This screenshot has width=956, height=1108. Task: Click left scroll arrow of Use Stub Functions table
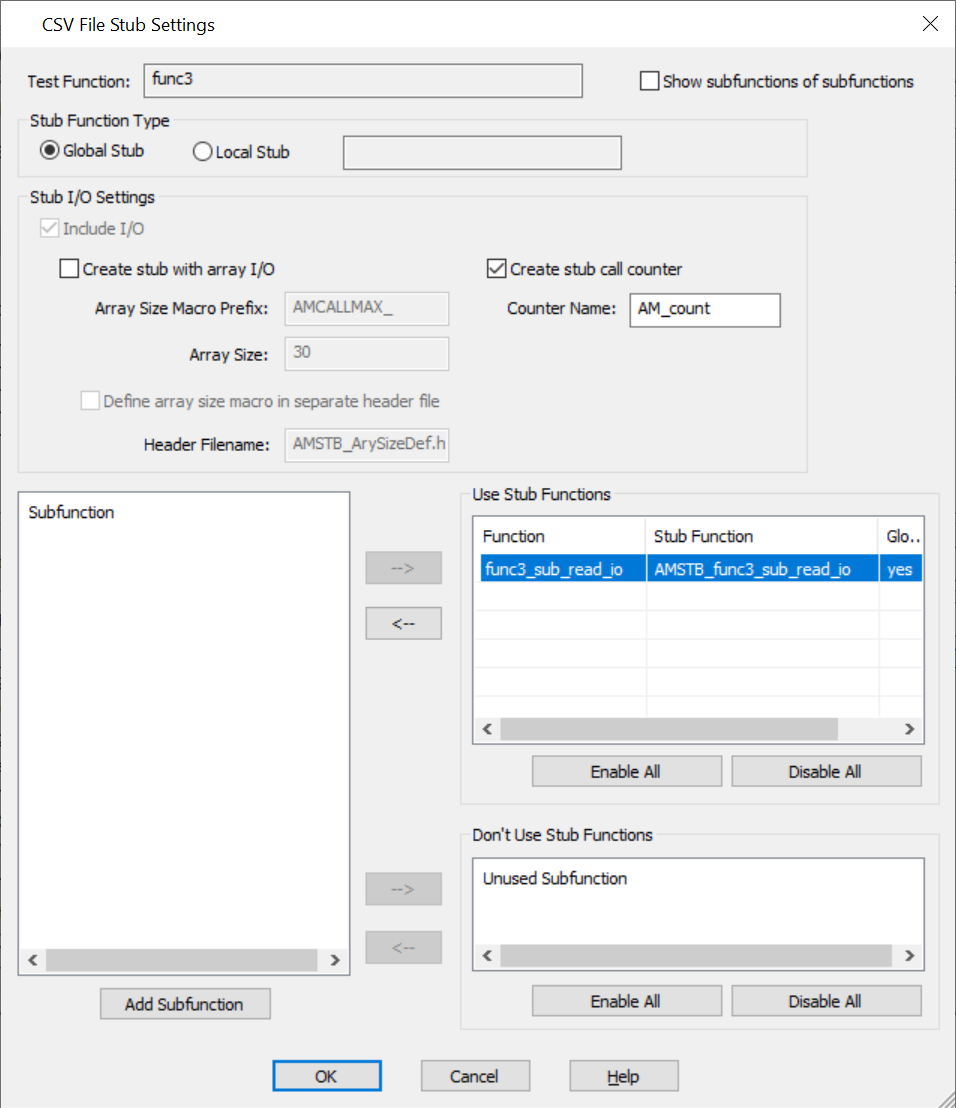[x=488, y=729]
